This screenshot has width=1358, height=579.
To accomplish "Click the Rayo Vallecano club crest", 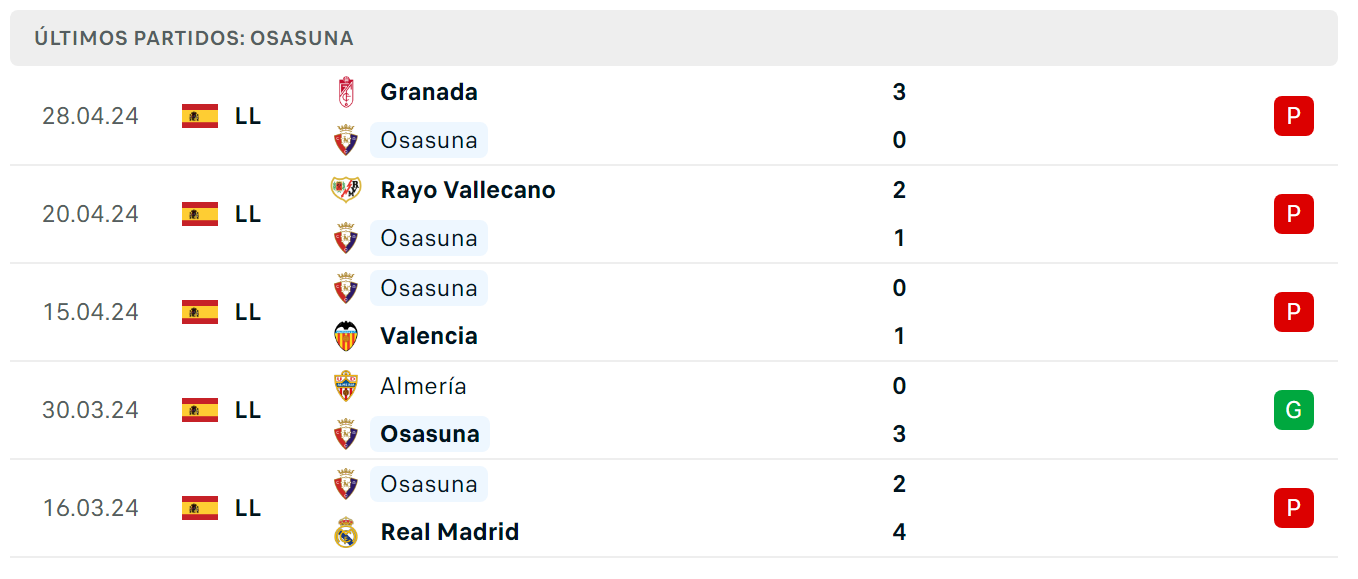I will tap(345, 190).
